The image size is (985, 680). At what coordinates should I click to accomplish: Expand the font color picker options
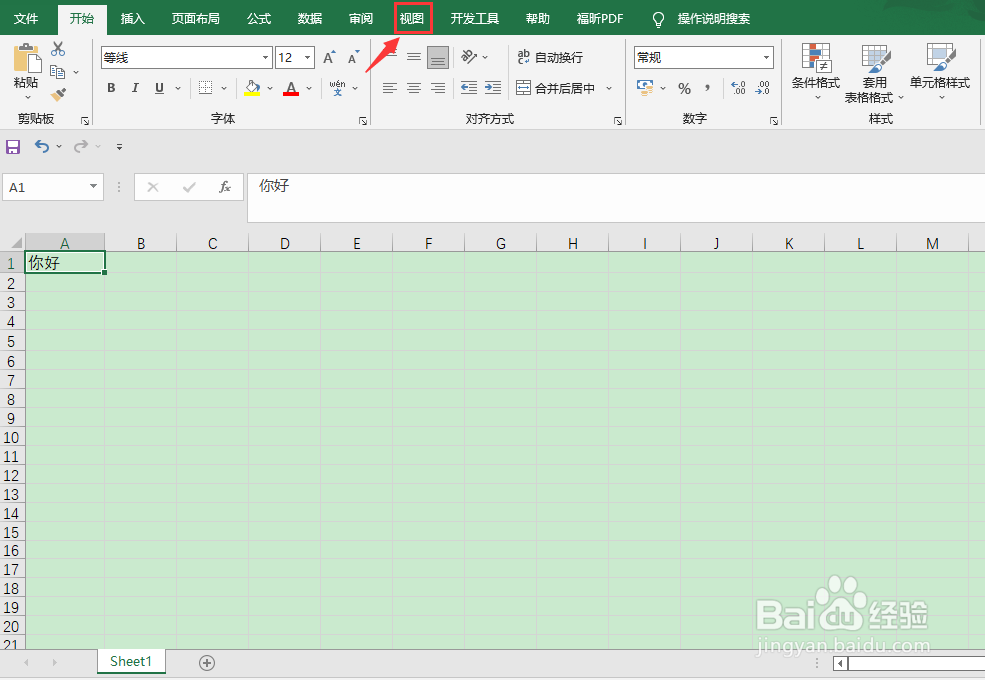(x=308, y=88)
